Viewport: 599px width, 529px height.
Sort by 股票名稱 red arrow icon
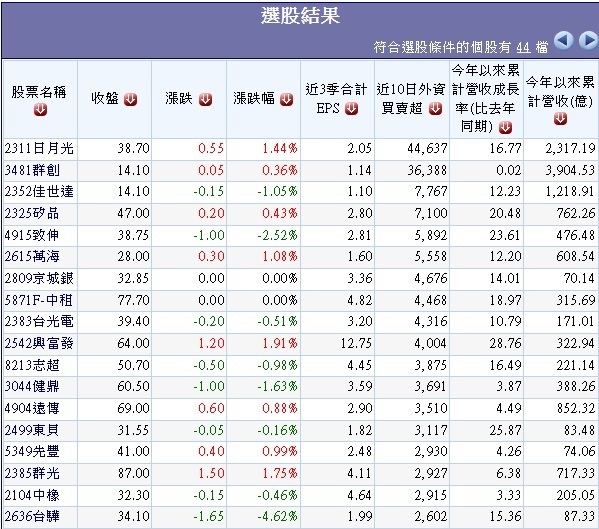(40, 110)
